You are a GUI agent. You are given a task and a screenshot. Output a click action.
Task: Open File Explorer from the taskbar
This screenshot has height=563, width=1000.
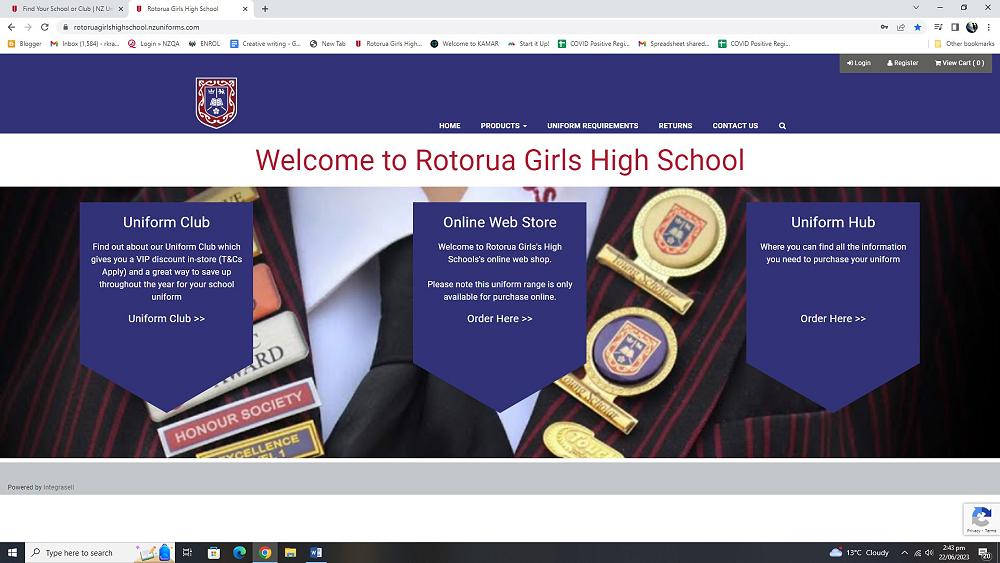(x=290, y=552)
